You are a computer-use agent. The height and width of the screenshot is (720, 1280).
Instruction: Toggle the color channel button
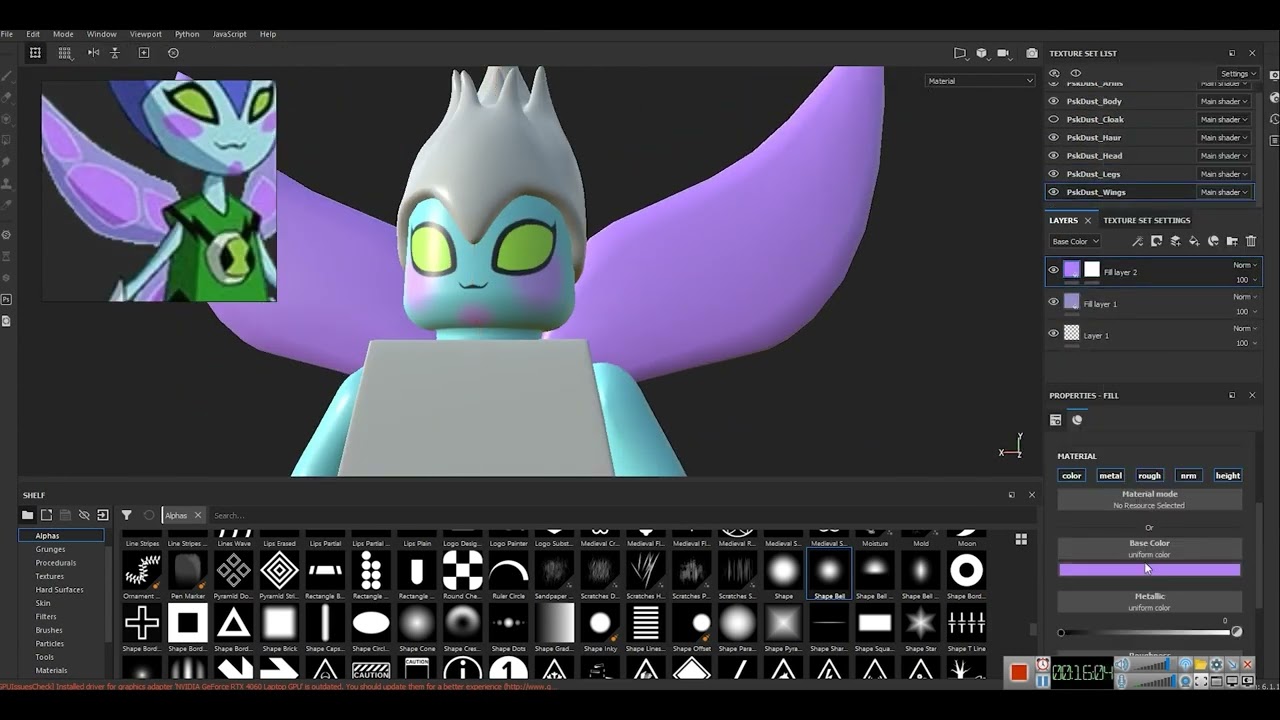tap(1072, 476)
